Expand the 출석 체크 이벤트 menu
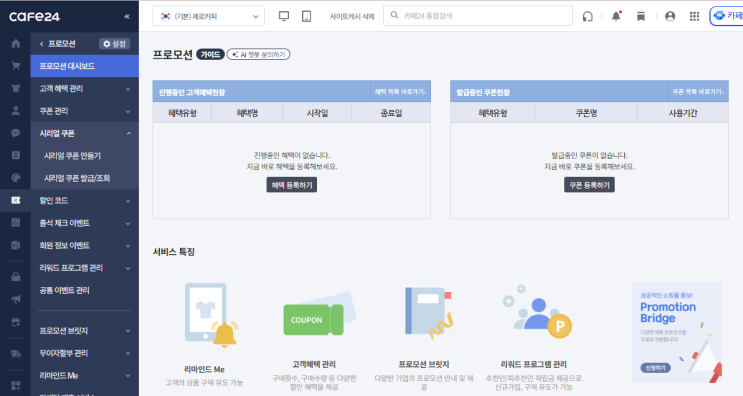743x396 pixels. [x=84, y=223]
